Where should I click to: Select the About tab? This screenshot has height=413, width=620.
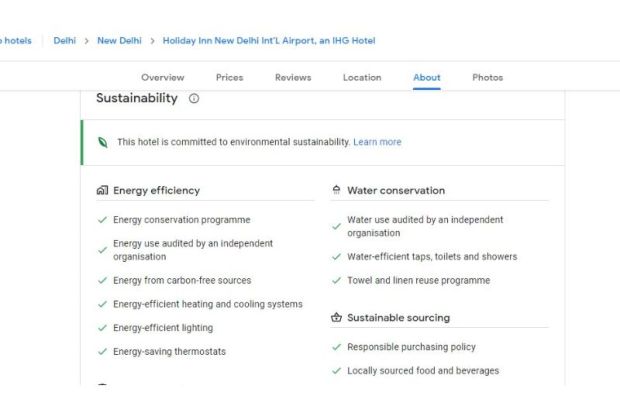(427, 78)
